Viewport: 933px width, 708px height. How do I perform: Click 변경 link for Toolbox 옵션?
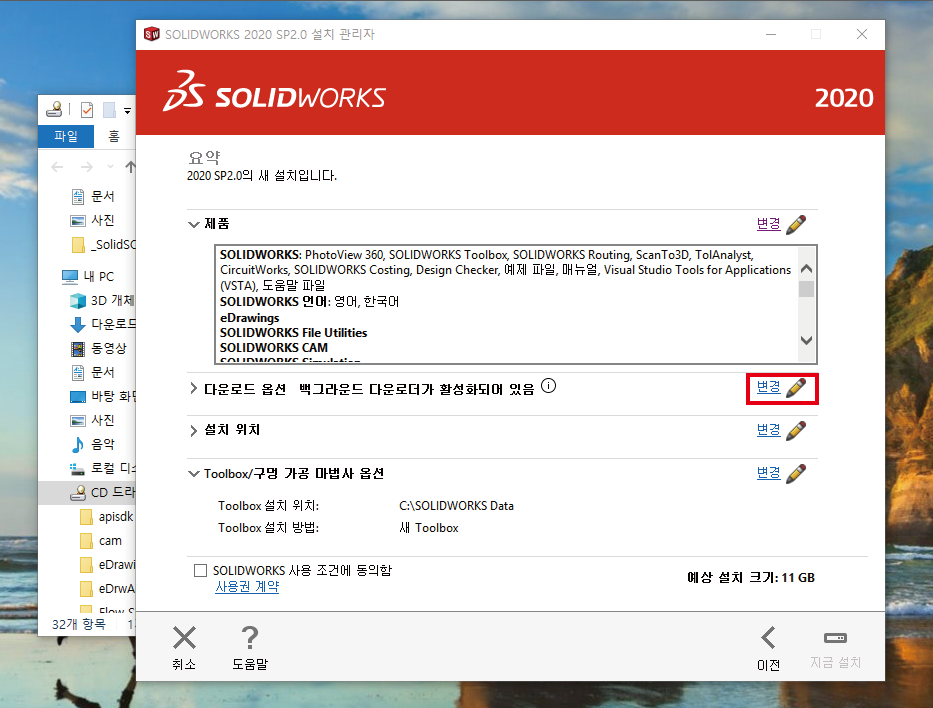click(x=768, y=472)
